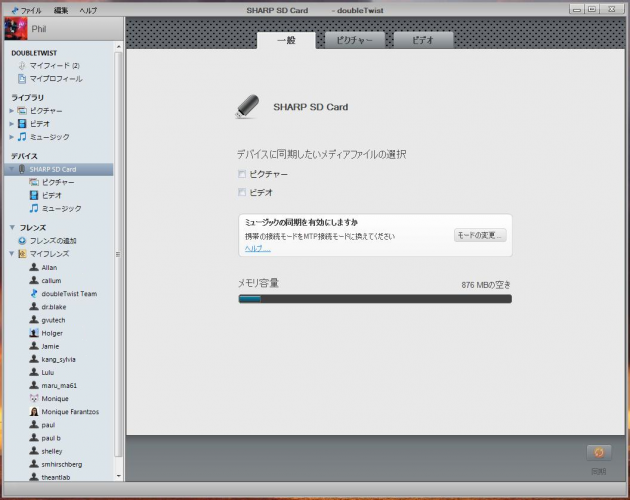This screenshot has width=630, height=500.
Task: Click the doubleTwist Team logo icon
Action: click(34, 293)
